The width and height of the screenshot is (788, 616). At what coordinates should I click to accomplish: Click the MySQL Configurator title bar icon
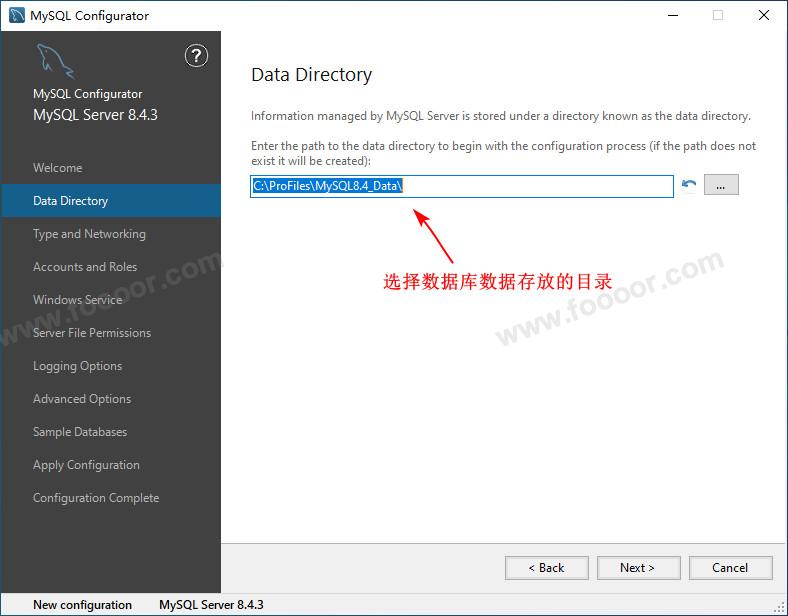click(x=16, y=15)
